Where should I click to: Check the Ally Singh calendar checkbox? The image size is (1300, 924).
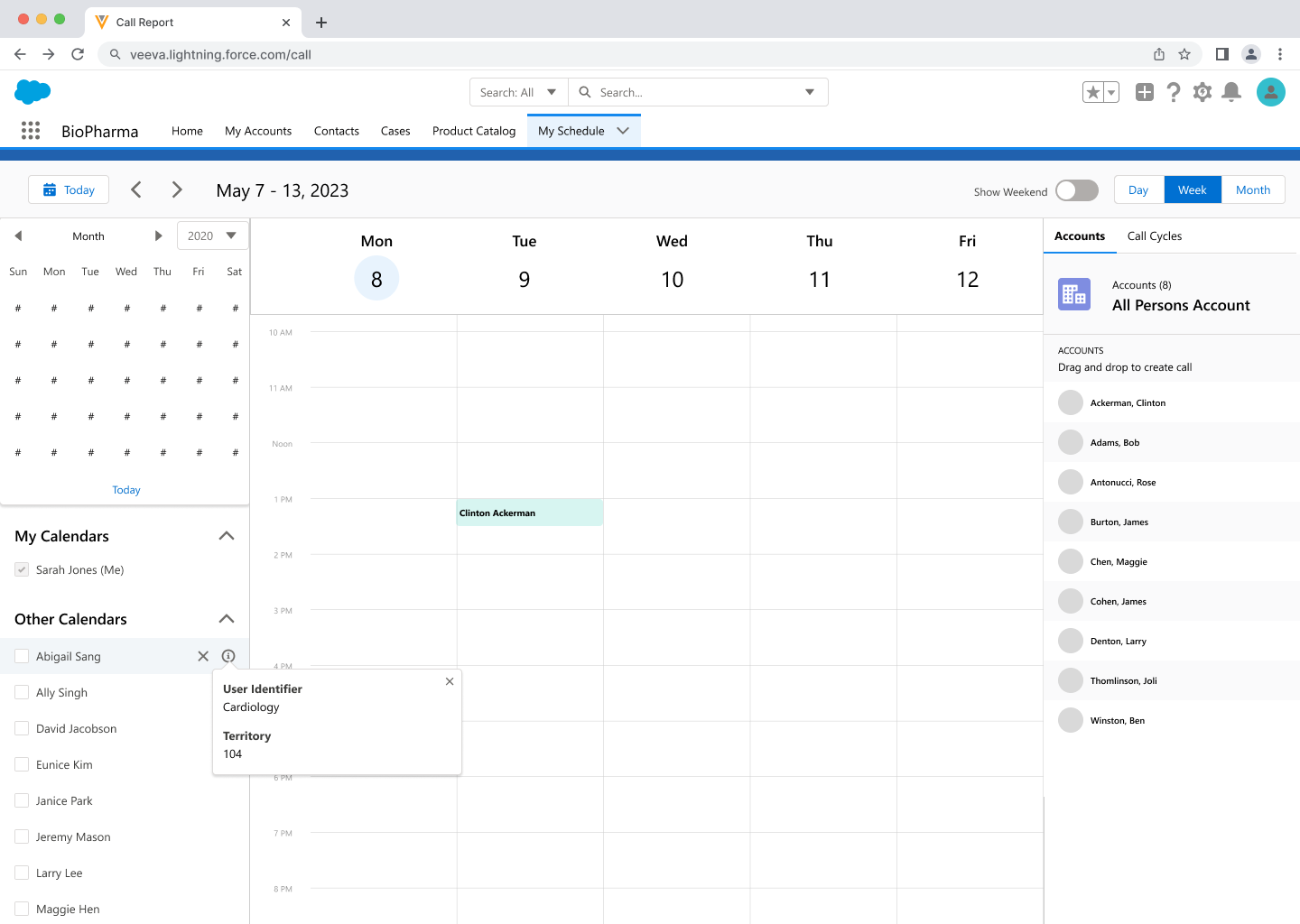coord(22,692)
